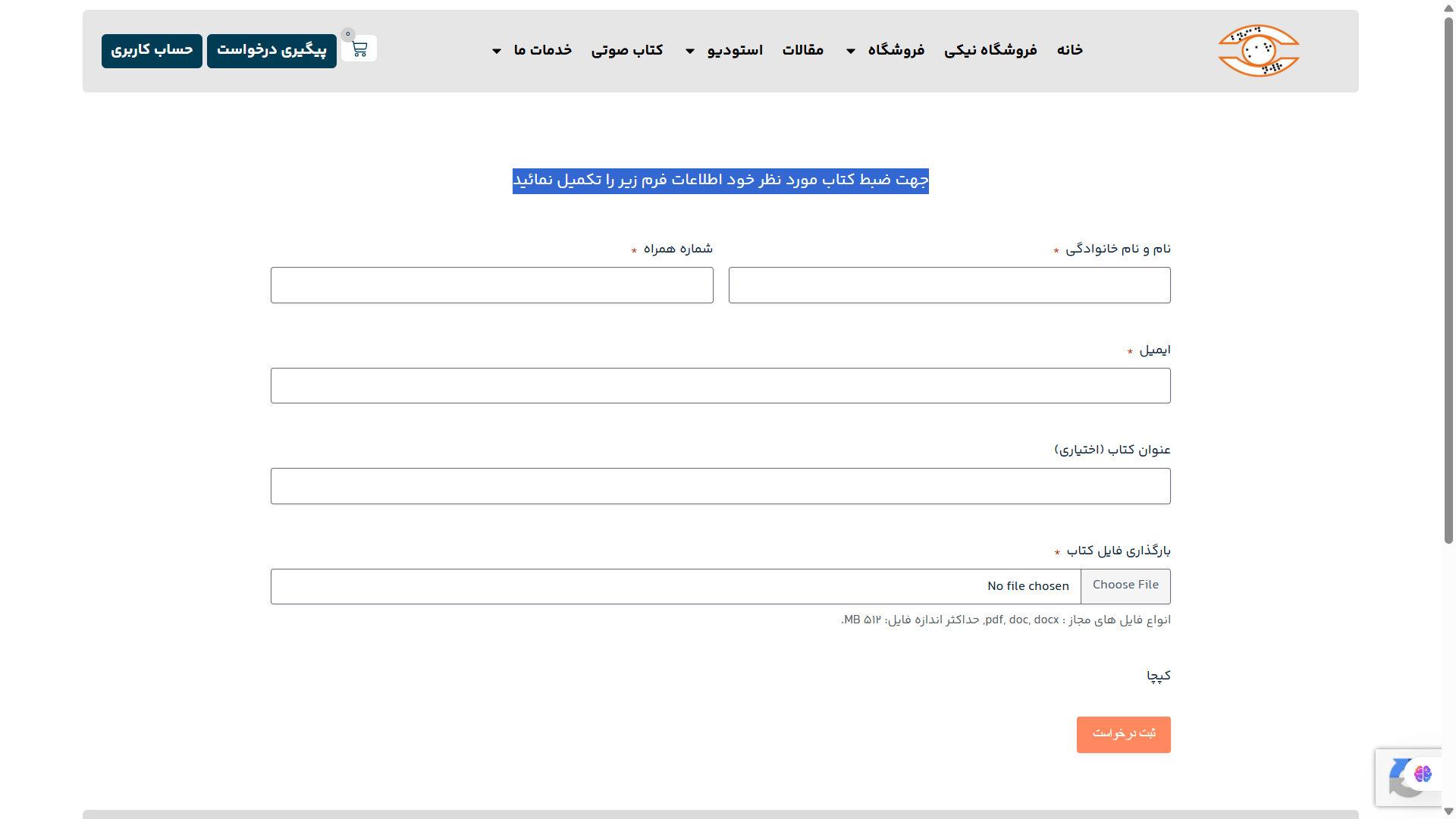Click the 'No file chosen' text
1456x819 pixels.
[x=1028, y=586]
